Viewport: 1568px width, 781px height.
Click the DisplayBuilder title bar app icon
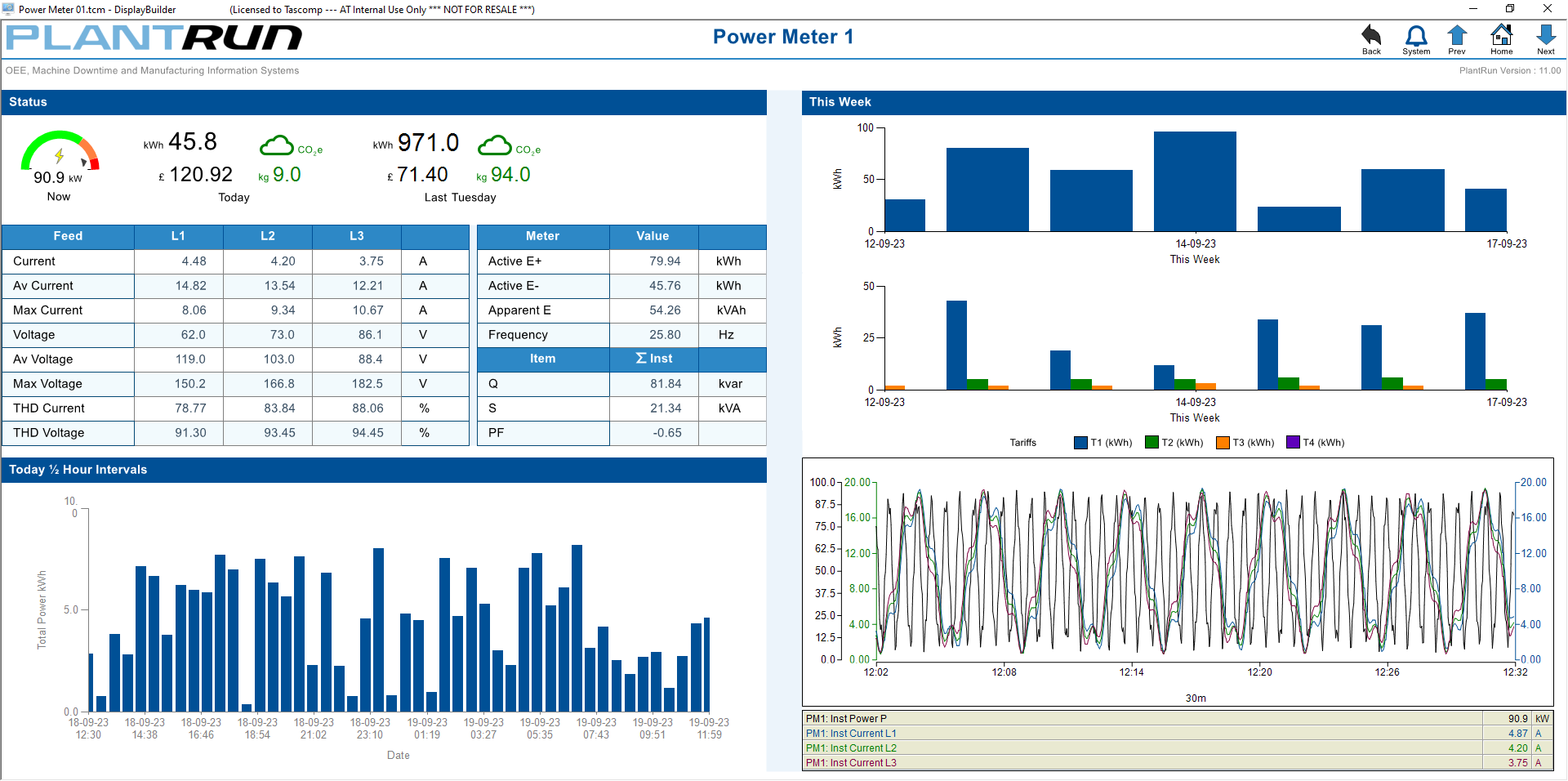click(x=8, y=9)
